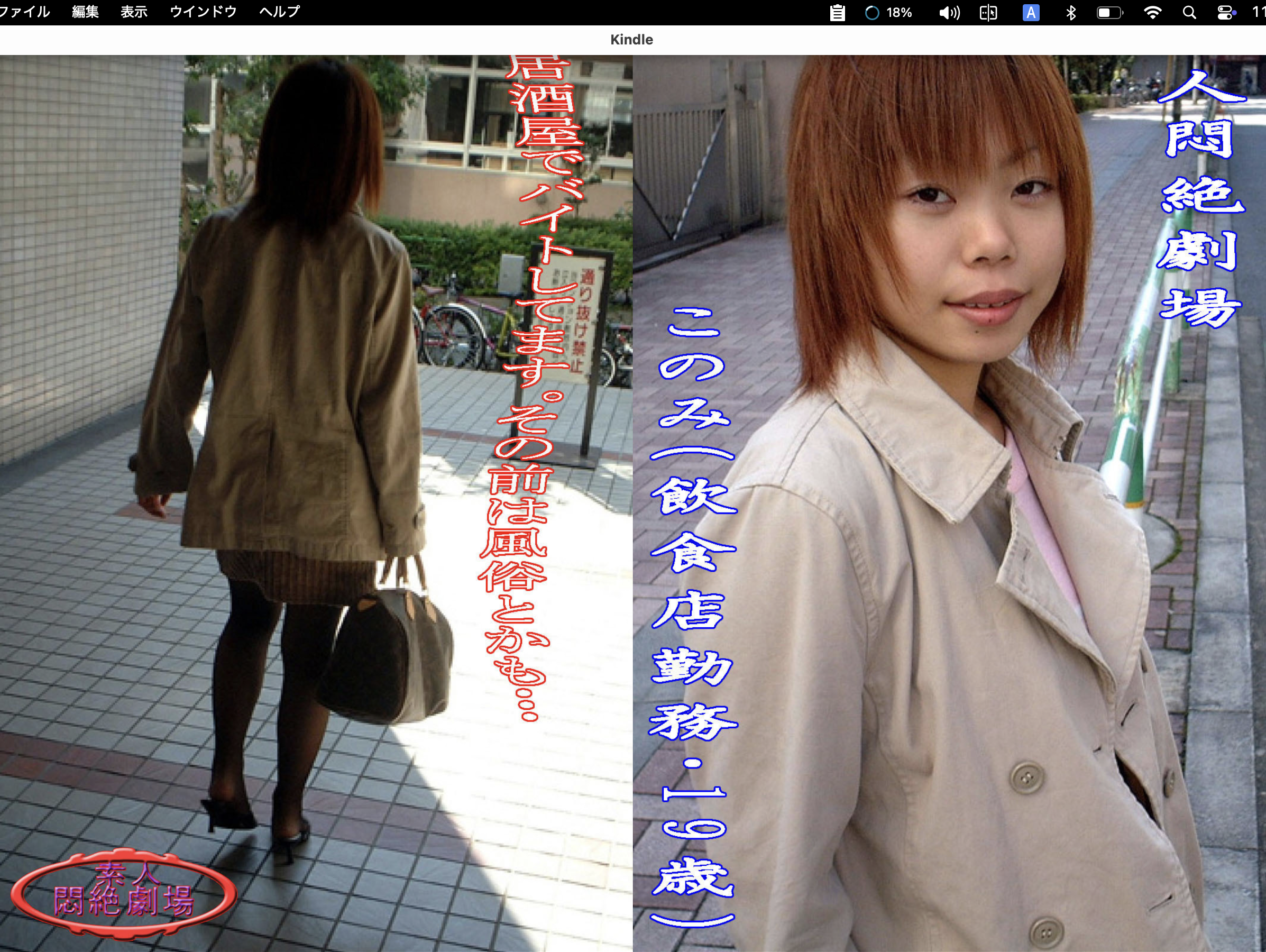Open Control Center toggle icon

[1225, 13]
